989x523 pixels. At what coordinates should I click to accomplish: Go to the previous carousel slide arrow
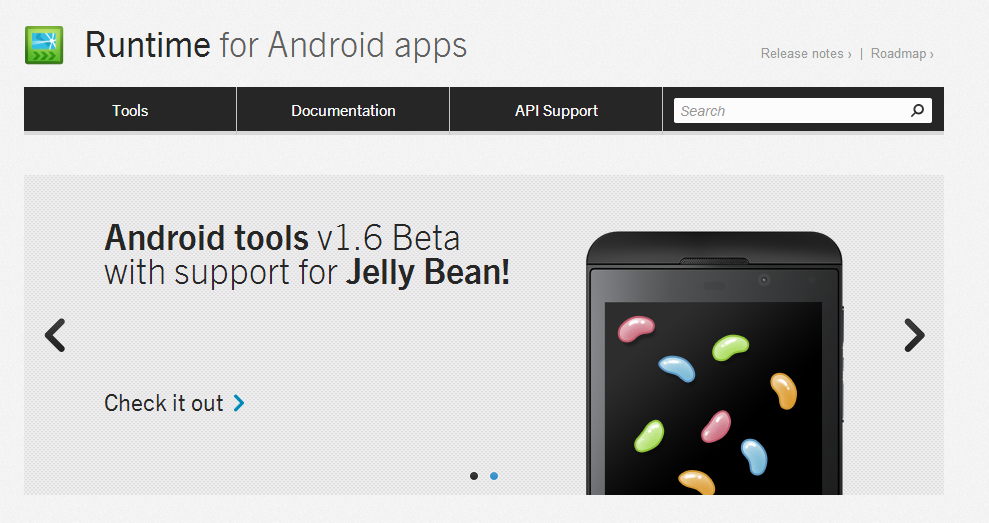coord(56,335)
